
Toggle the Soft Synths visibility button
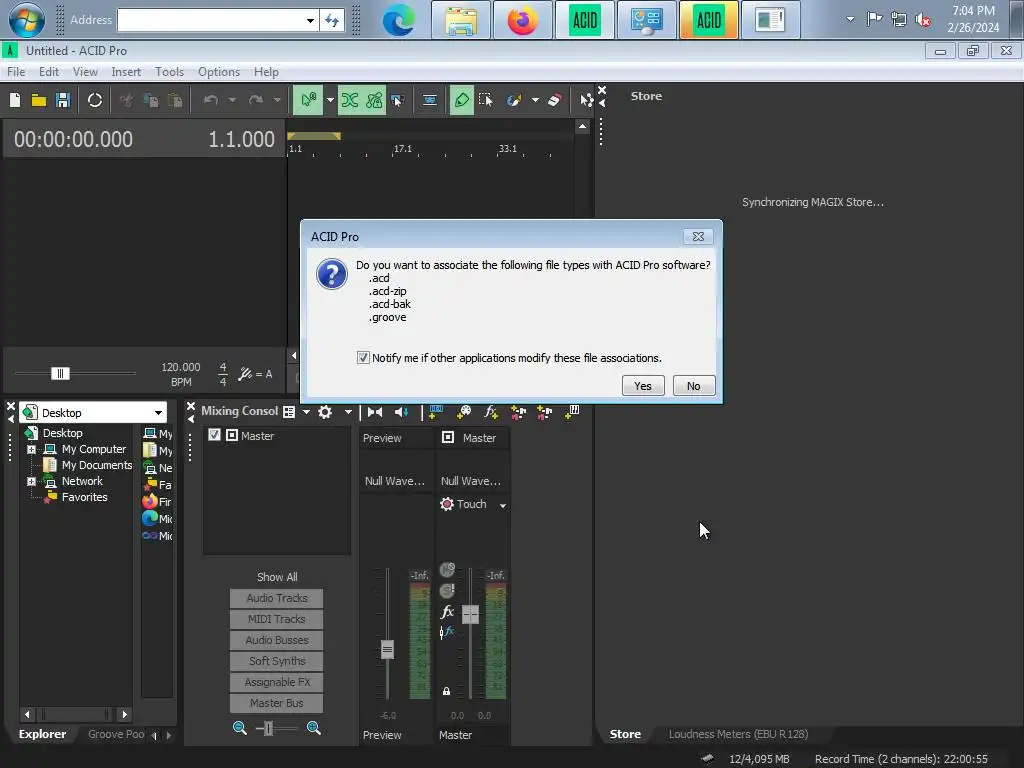[276, 661]
